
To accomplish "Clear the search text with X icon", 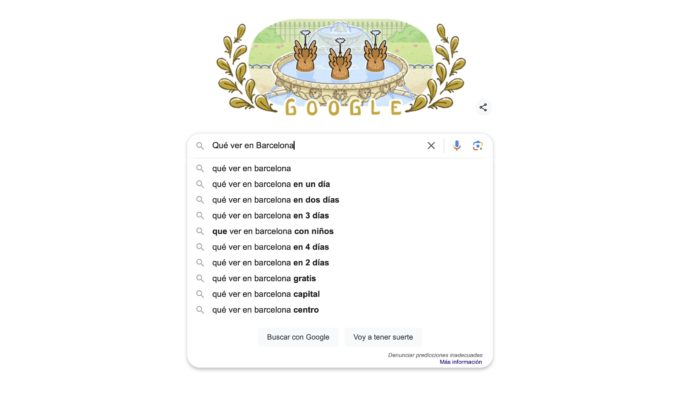I will click(431, 146).
